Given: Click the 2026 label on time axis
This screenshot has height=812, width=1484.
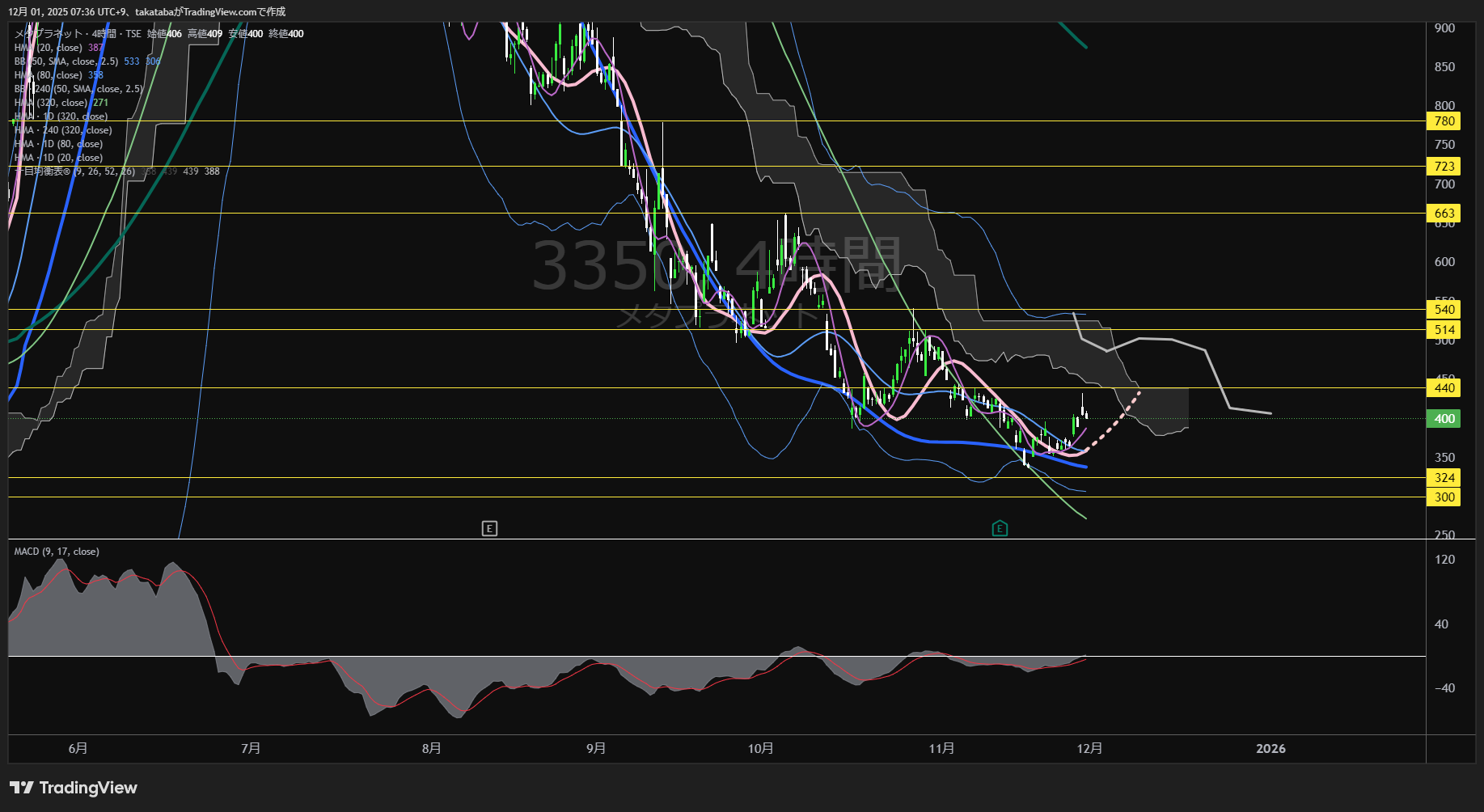Looking at the screenshot, I should (1270, 749).
